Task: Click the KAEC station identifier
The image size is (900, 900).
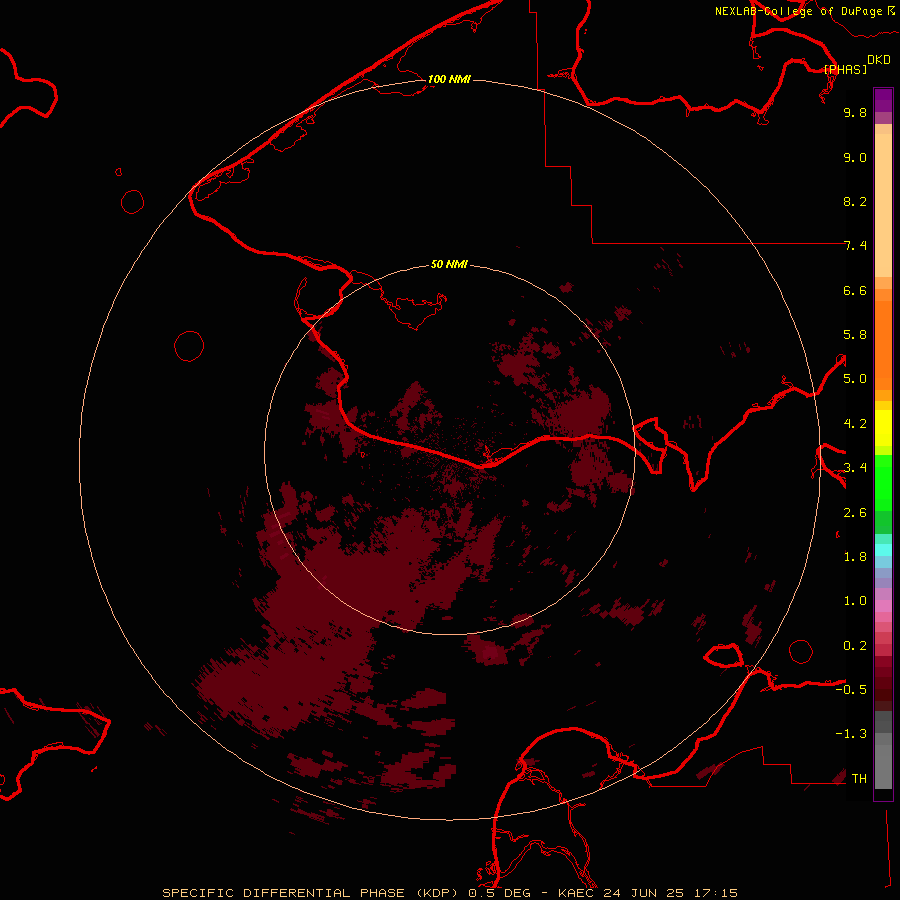Action: (577, 893)
